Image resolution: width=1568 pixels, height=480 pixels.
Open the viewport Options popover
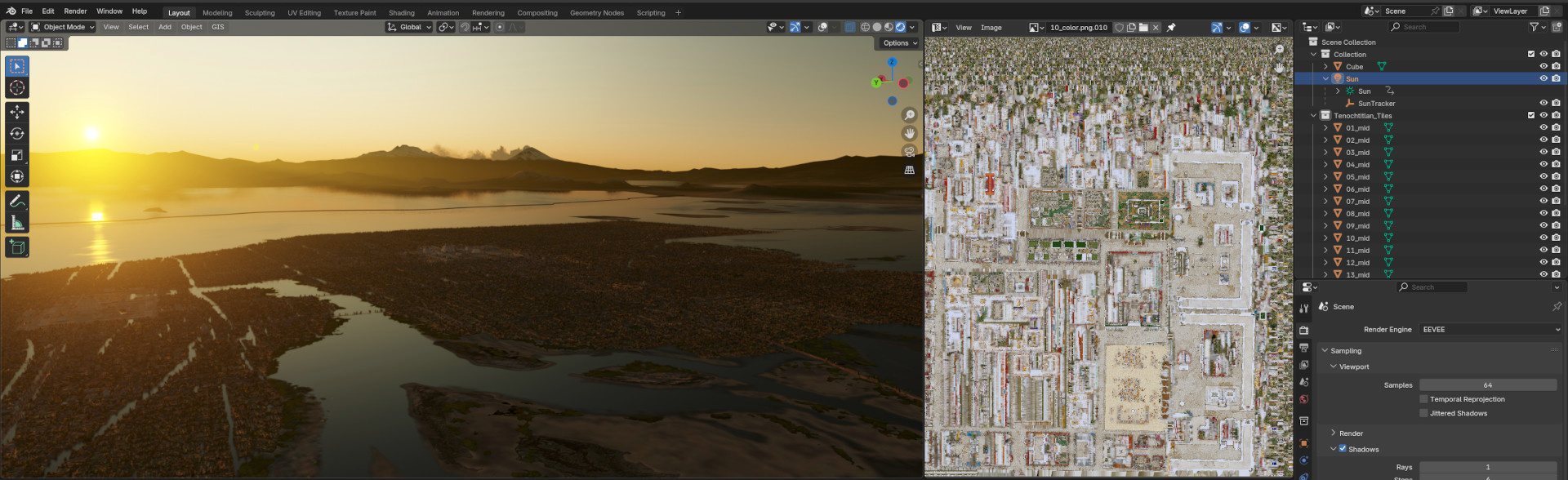pos(899,43)
